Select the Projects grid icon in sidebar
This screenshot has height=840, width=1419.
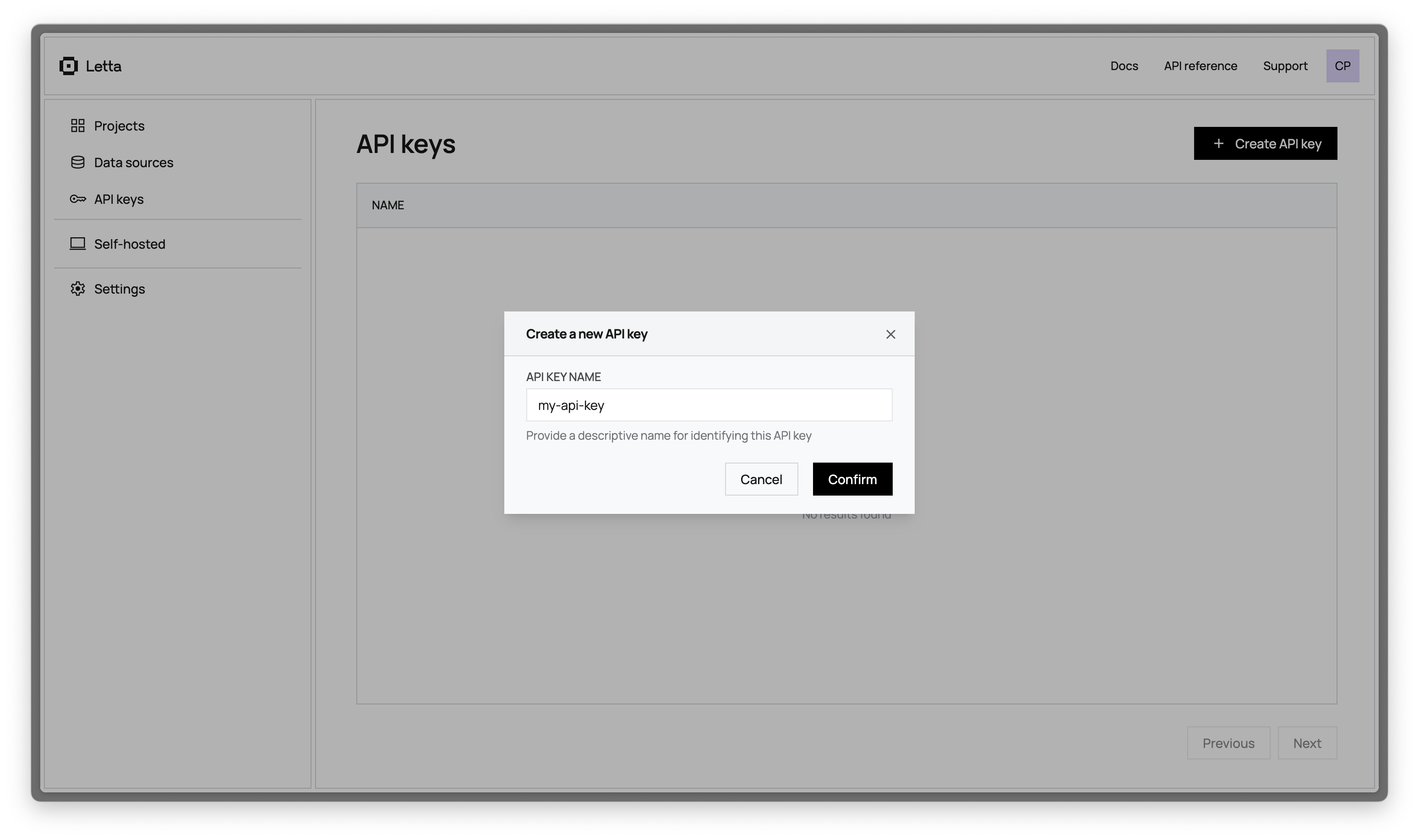(77, 125)
